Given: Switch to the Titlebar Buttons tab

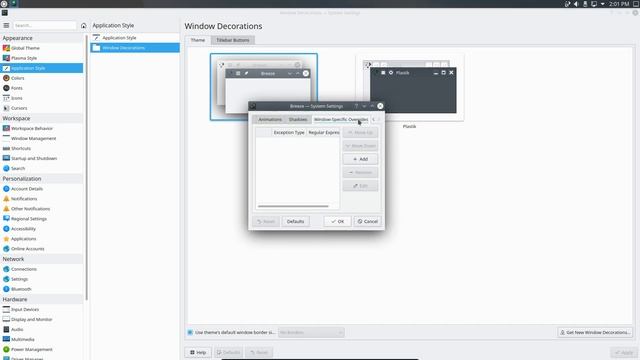Looking at the screenshot, I should coord(233,40).
